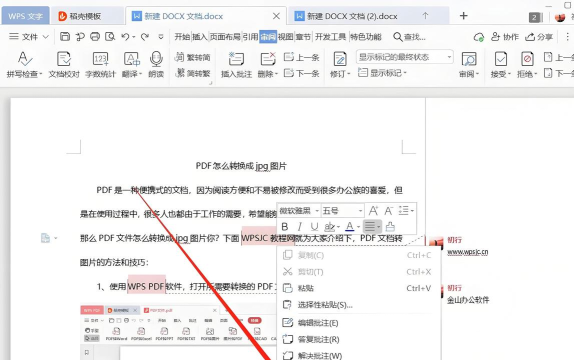Open the font color dropdown arrow in mini toolbar
Screen dimensions: 574x360
pos(358,227)
